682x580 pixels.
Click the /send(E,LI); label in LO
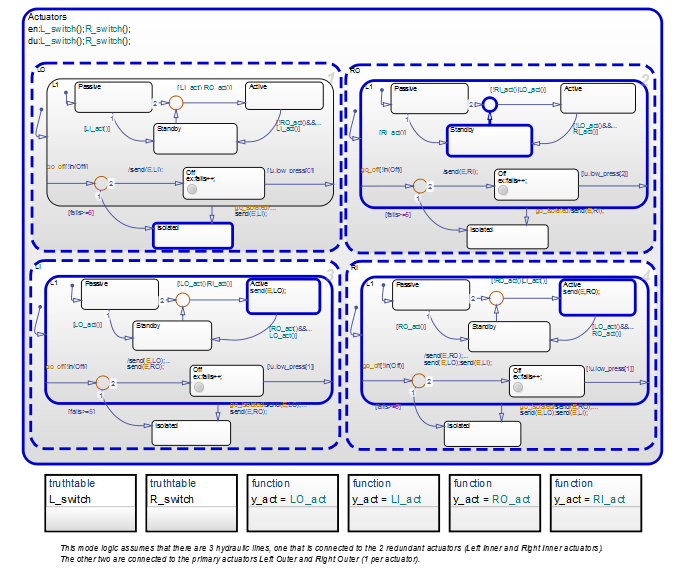pyautogui.click(x=146, y=170)
